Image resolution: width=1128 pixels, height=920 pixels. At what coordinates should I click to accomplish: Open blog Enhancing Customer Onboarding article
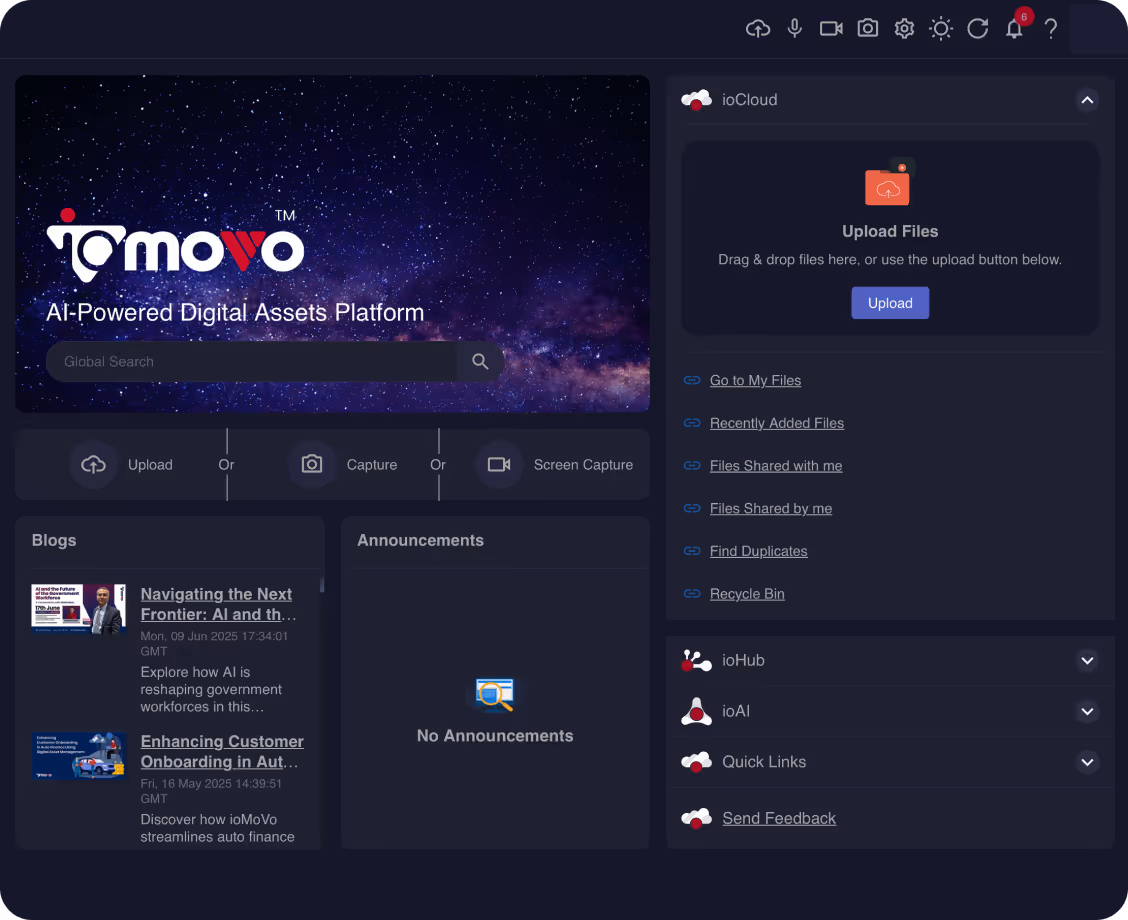coord(222,752)
